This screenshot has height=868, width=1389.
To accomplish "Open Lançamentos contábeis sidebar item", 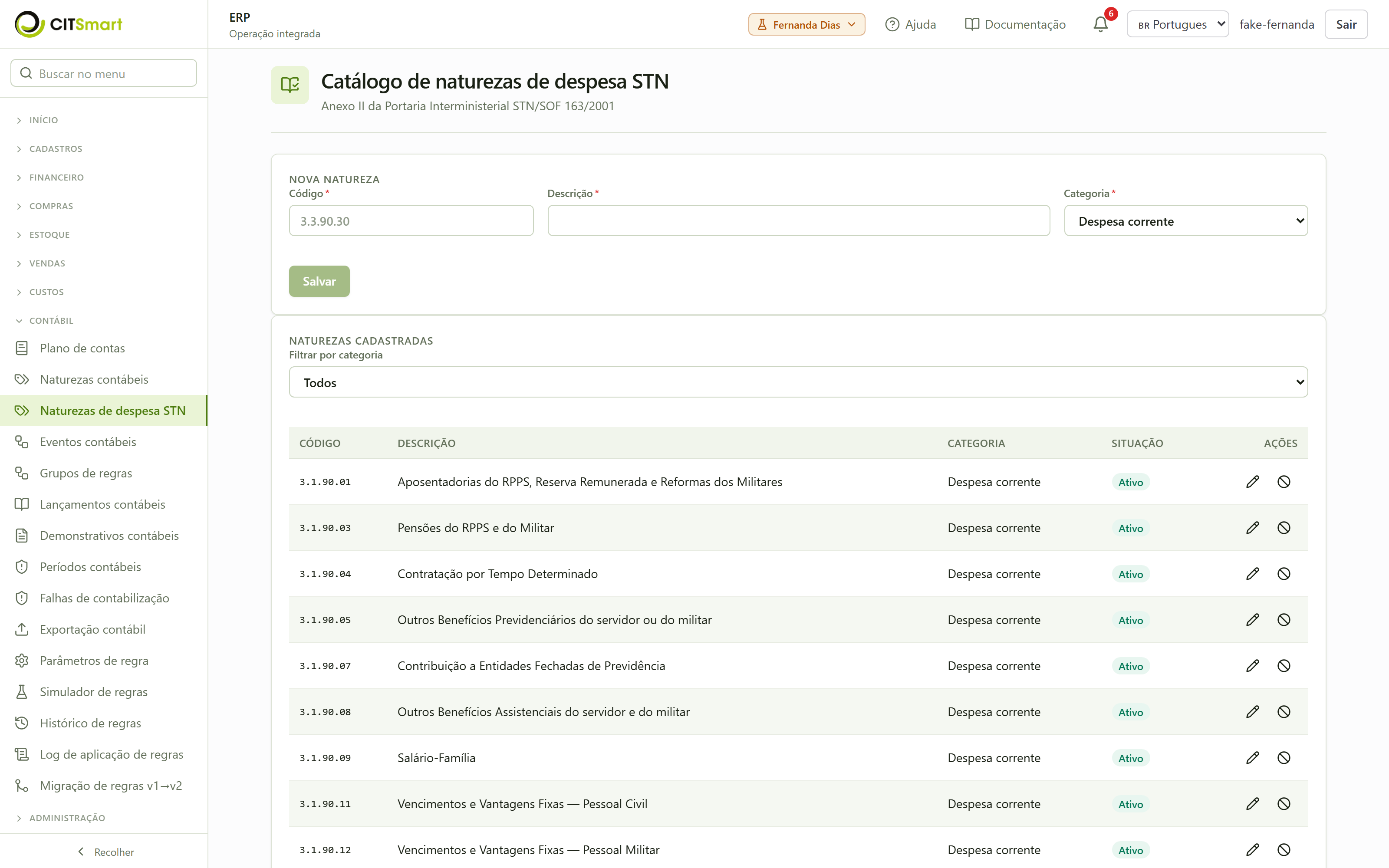I will [103, 504].
